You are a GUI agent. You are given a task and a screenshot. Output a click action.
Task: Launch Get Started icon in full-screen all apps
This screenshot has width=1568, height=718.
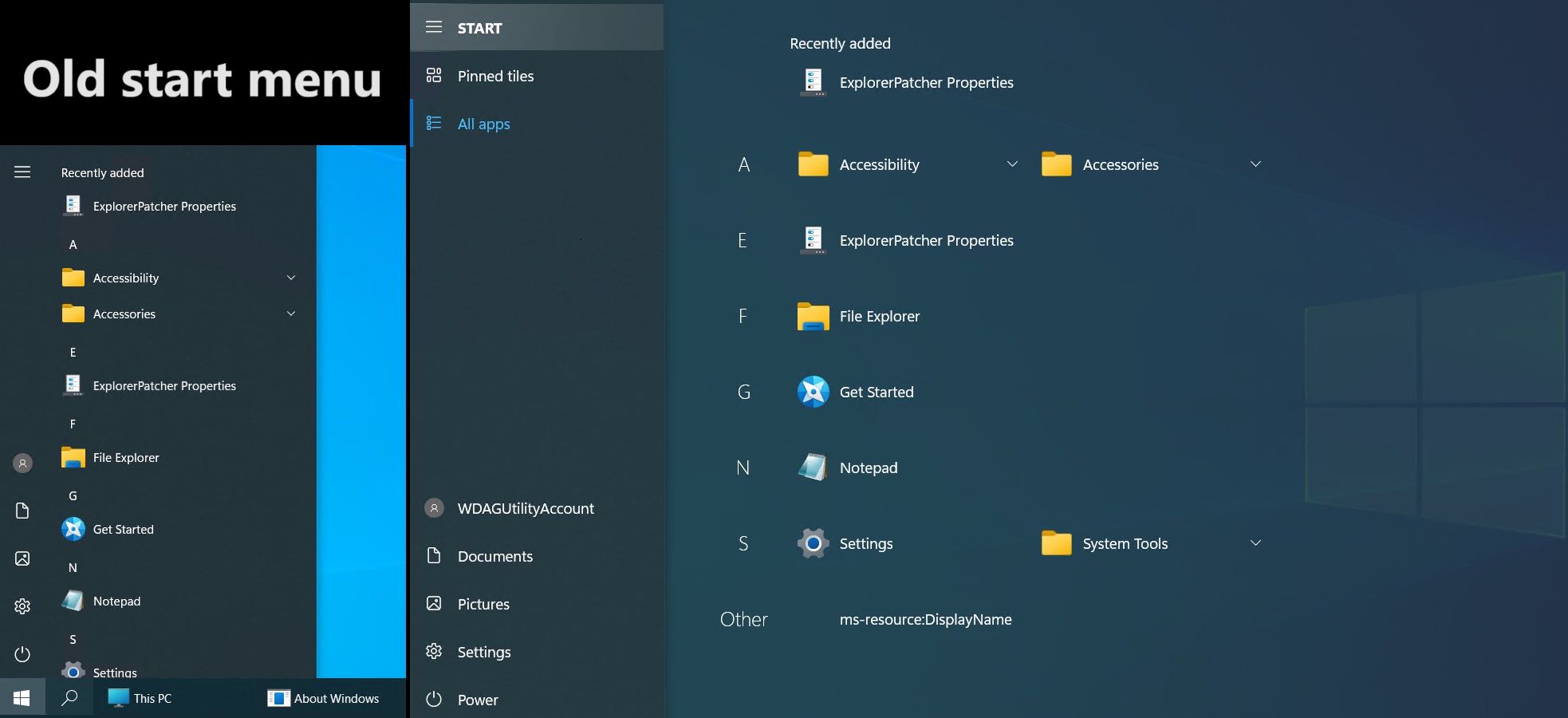coord(814,392)
